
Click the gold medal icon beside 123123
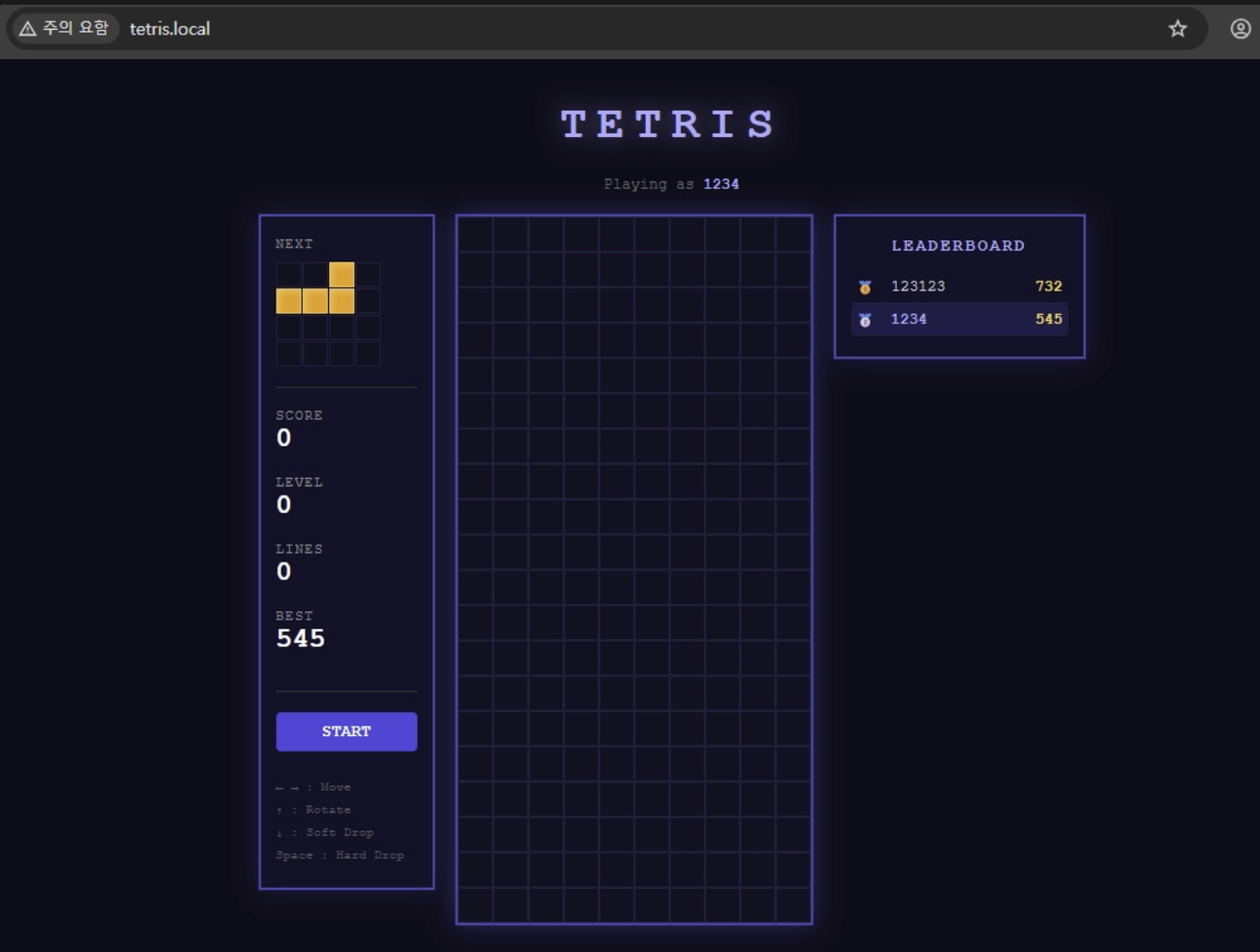(x=865, y=287)
